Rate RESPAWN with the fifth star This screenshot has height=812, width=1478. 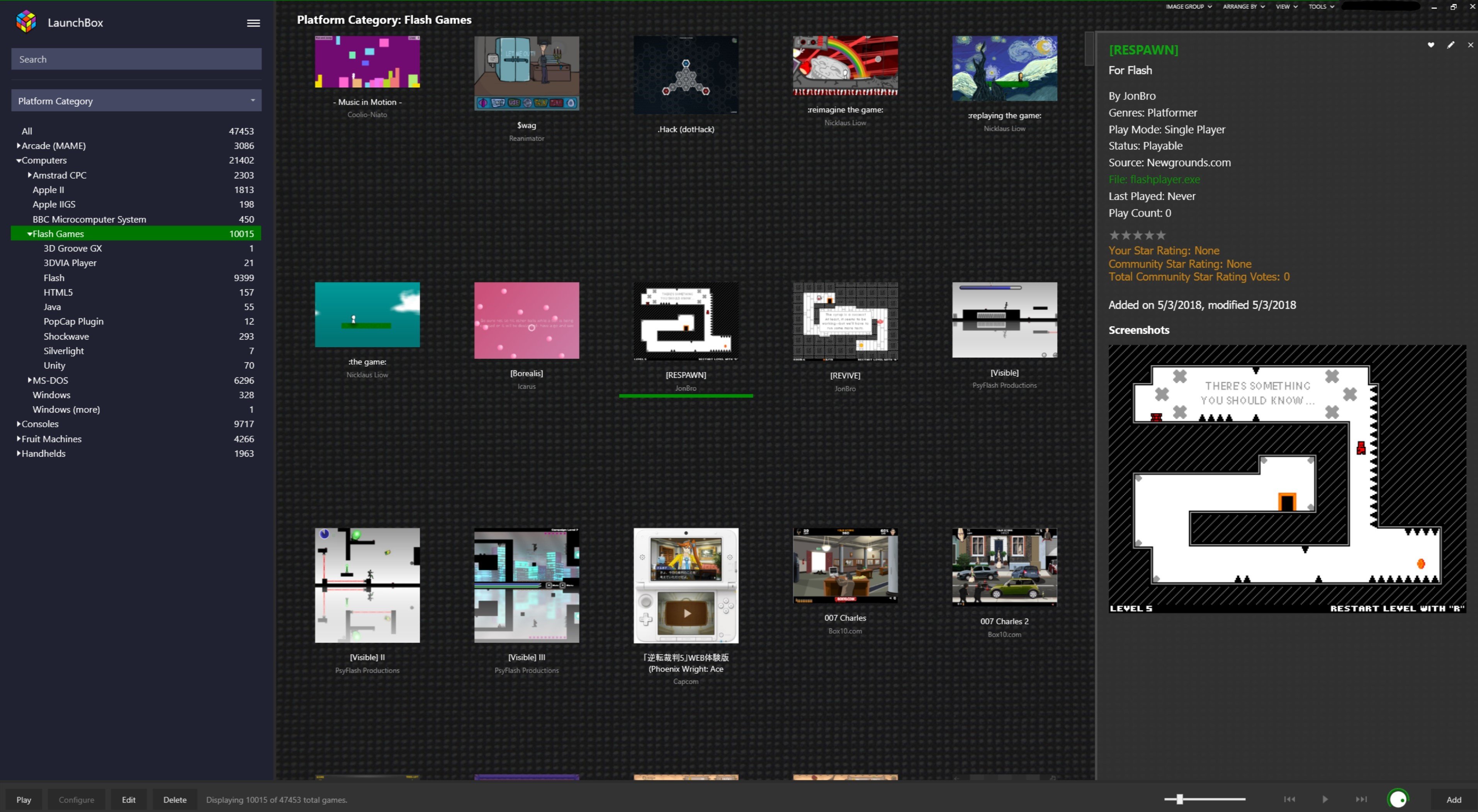pyautogui.click(x=1161, y=235)
